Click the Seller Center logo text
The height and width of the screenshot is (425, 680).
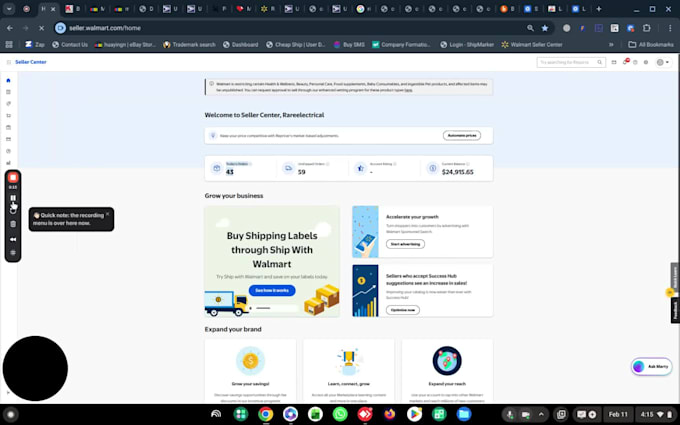click(31, 62)
